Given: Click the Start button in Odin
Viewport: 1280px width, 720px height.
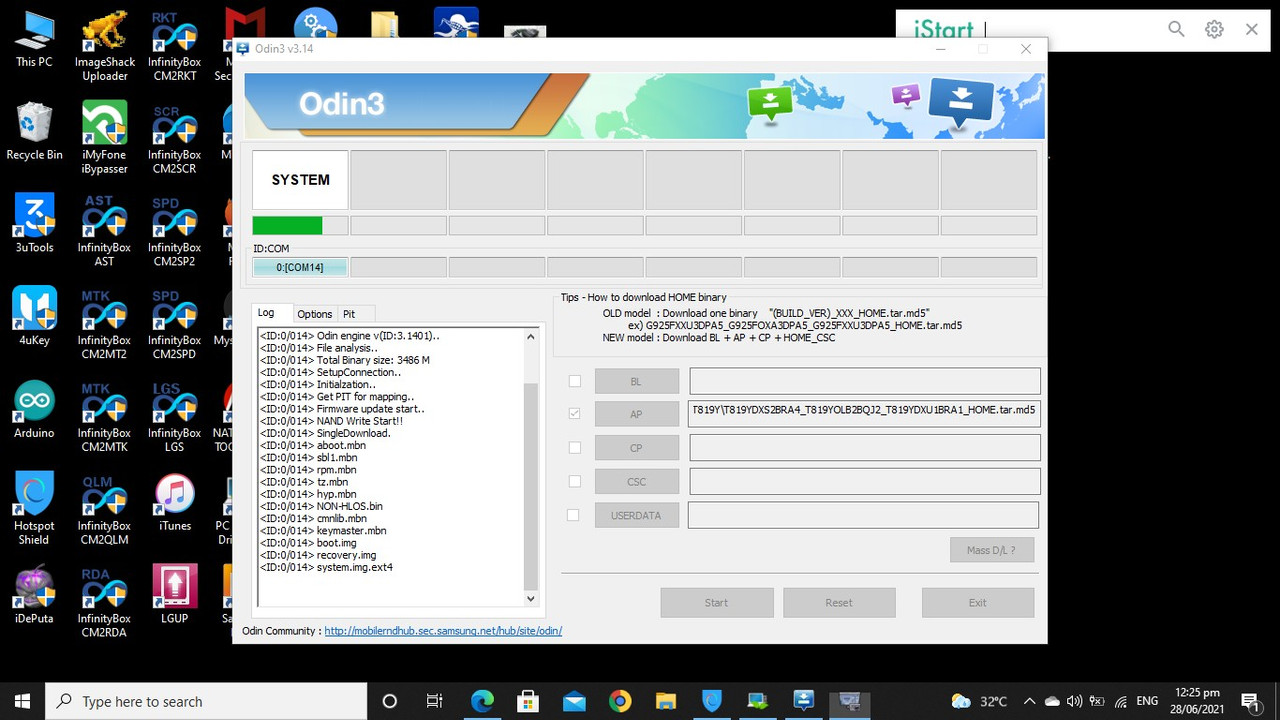Looking at the screenshot, I should click(717, 602).
